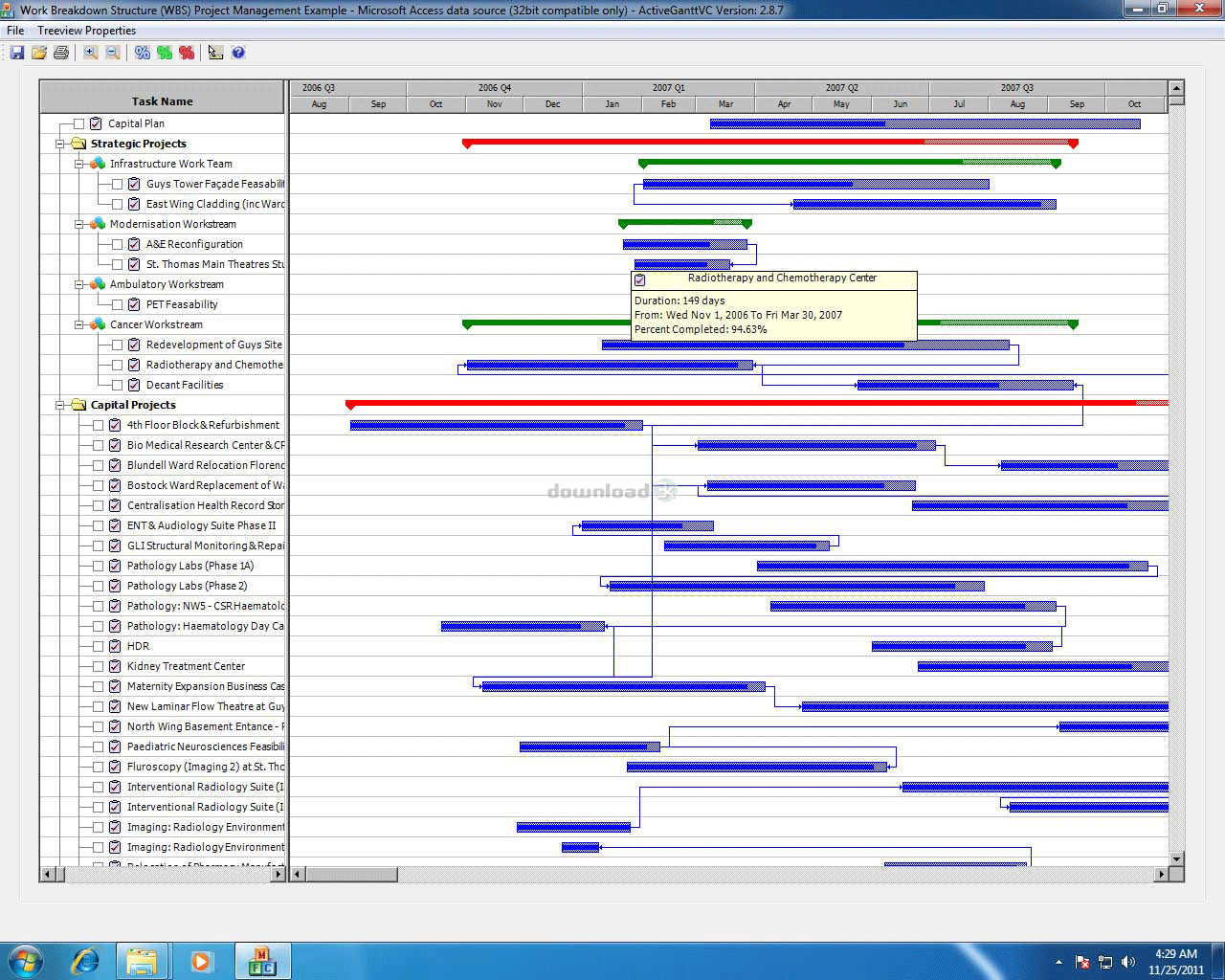Image resolution: width=1225 pixels, height=980 pixels.
Task: Collapse the Cancer Workstream tree node
Action: pos(79,324)
